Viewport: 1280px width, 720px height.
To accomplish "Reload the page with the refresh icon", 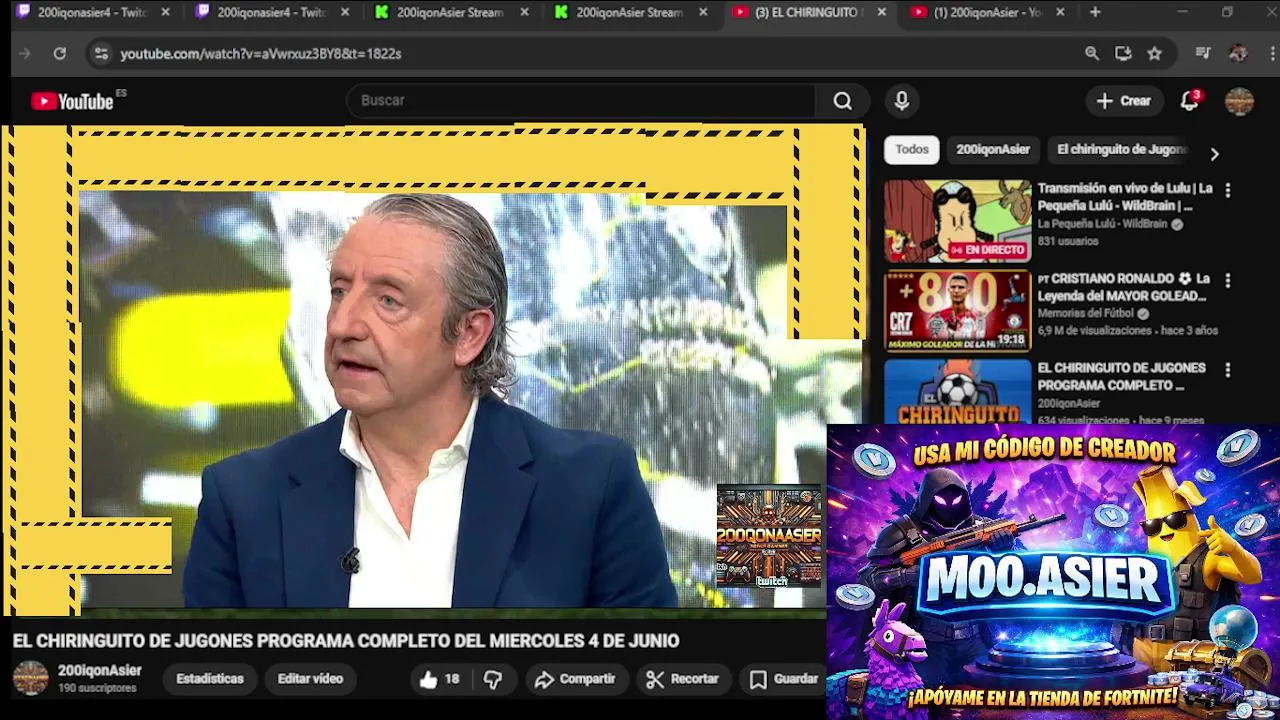I will 60,54.
